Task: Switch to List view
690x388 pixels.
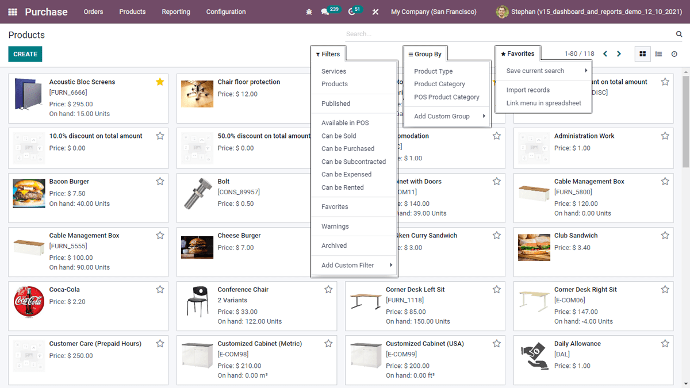Action: click(x=658, y=54)
